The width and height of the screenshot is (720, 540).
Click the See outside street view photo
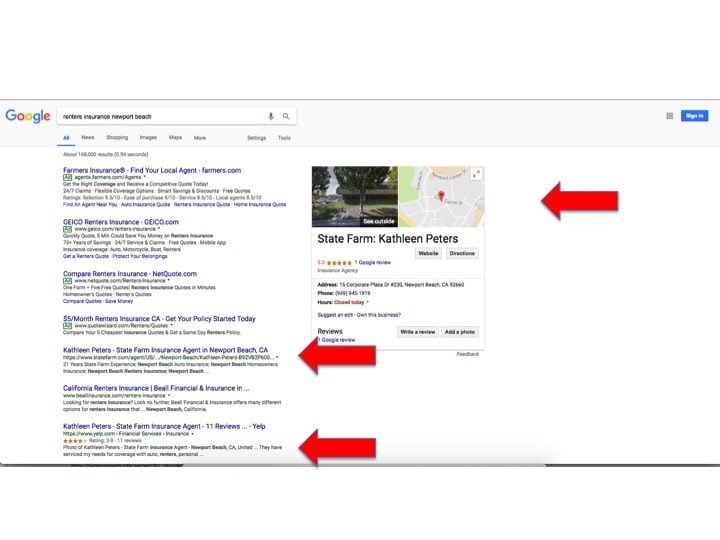355,197
